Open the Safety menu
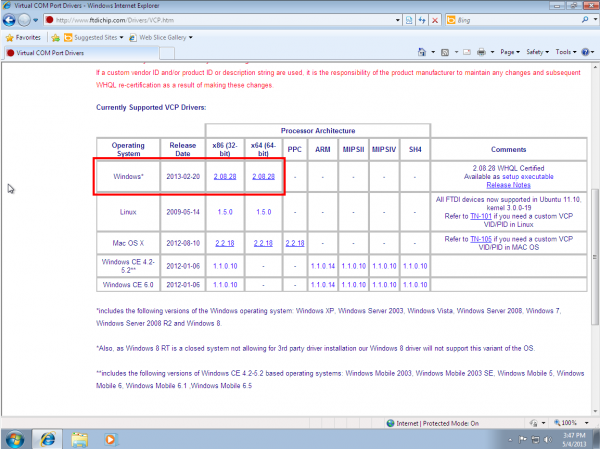 click(x=537, y=52)
